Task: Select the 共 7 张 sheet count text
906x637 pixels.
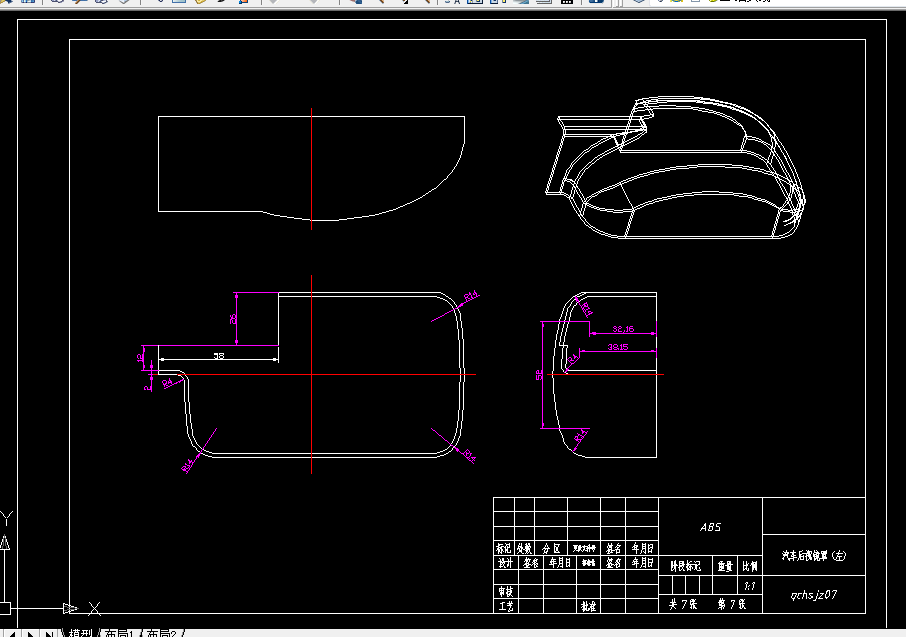Action: point(683,604)
